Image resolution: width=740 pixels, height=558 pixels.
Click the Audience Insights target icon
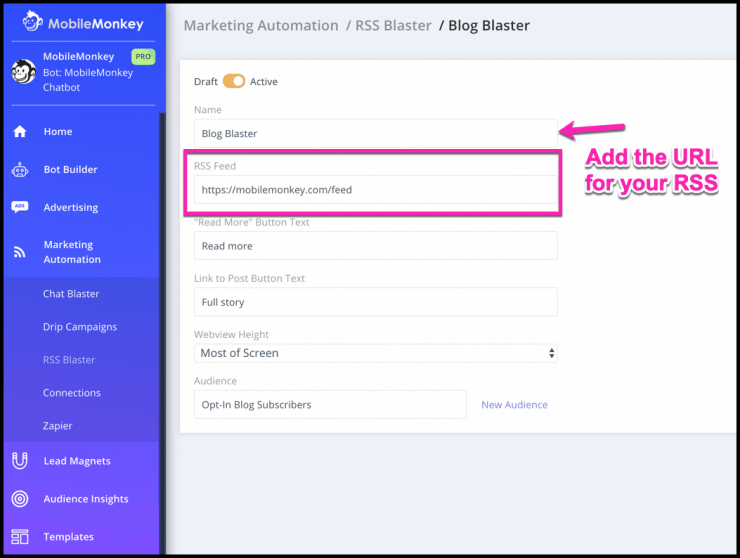coord(20,499)
